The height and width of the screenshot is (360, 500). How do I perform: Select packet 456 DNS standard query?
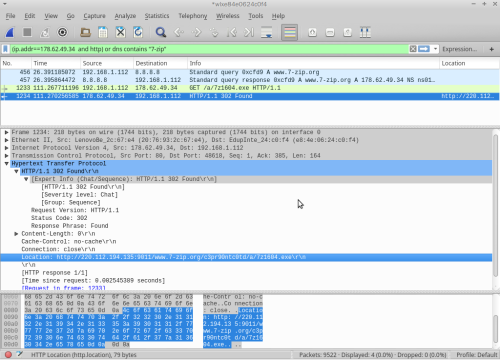(250, 72)
